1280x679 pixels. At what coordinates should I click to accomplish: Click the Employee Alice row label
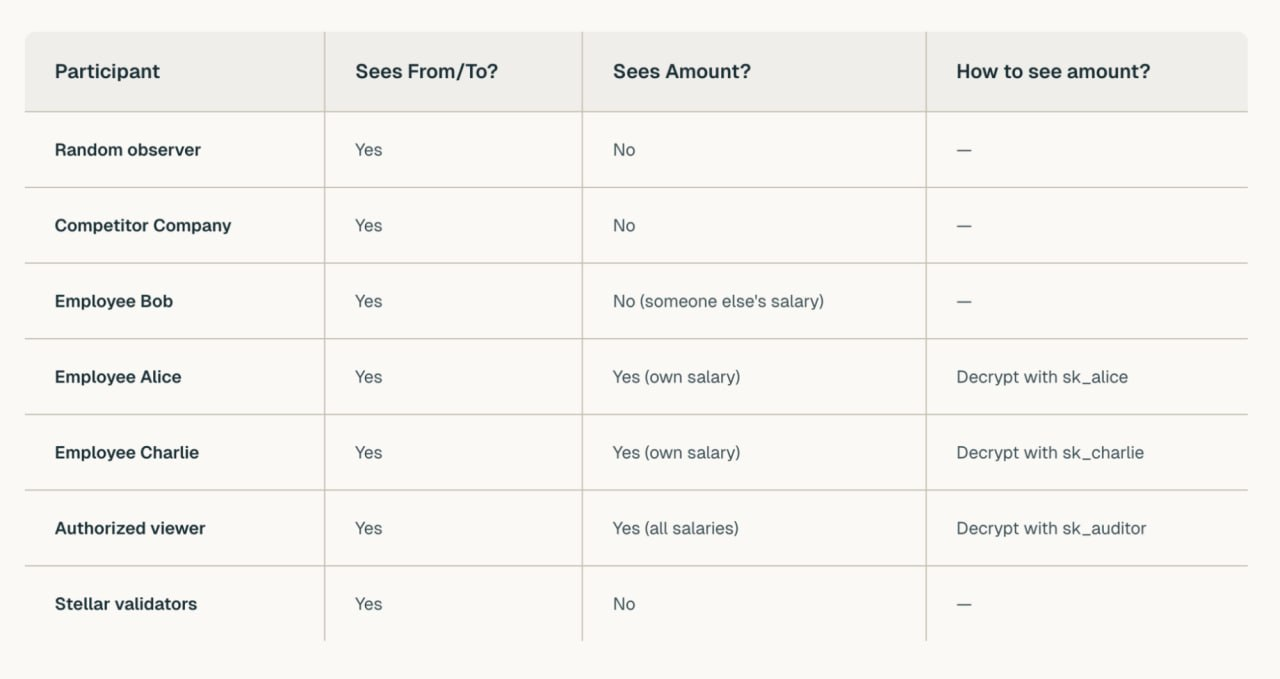click(118, 377)
